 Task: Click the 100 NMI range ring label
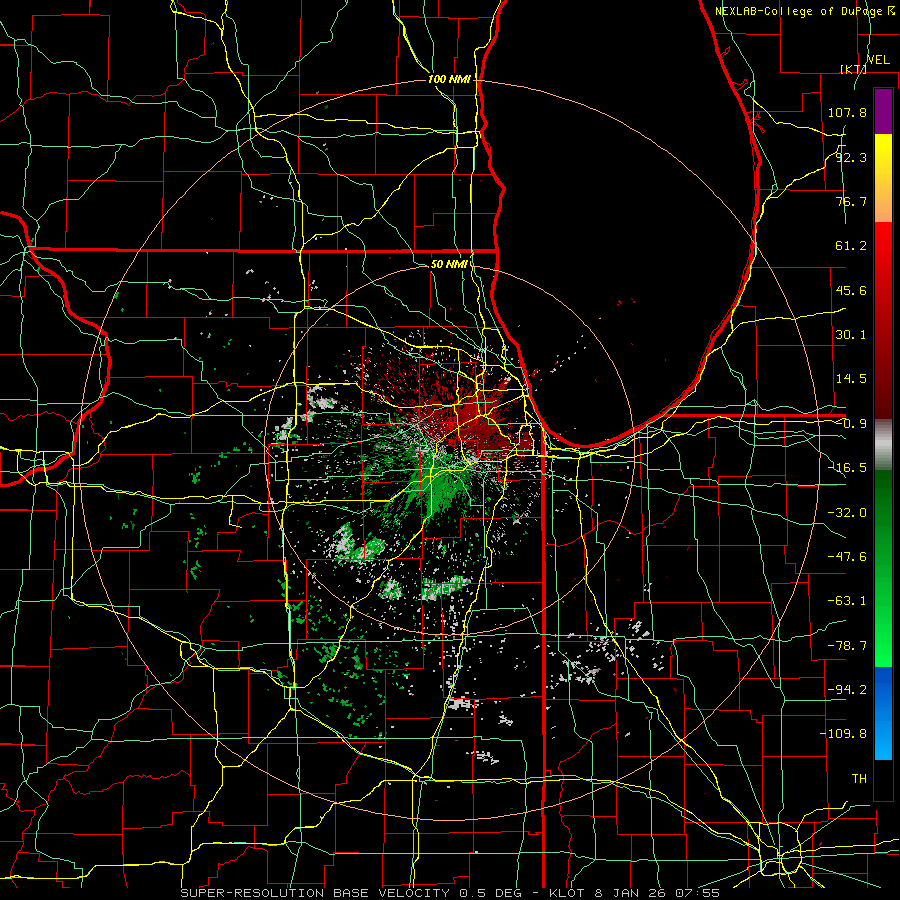coord(449,79)
